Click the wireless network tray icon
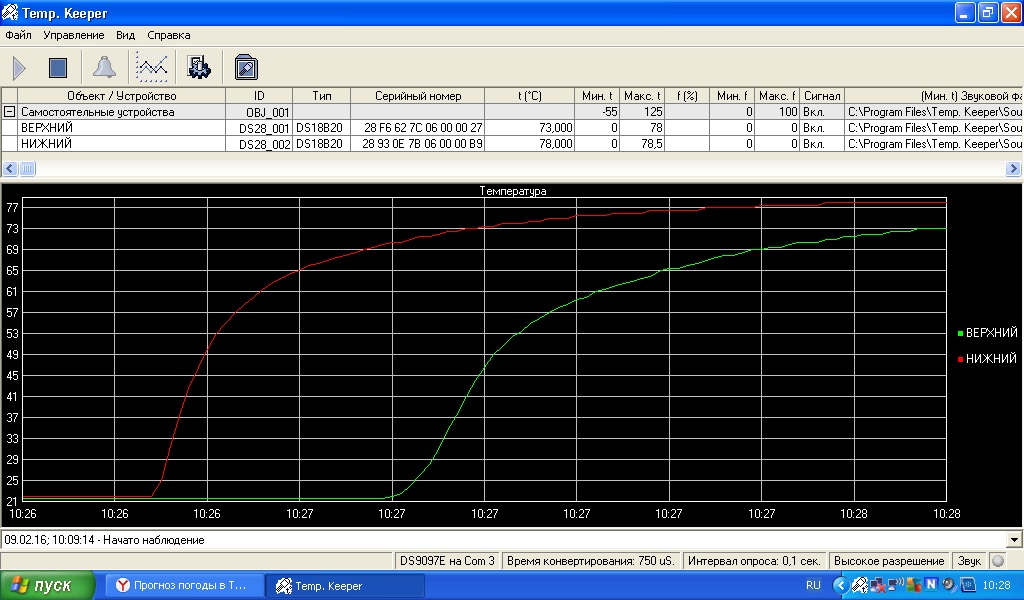This screenshot has height=600, width=1024. pos(895,584)
